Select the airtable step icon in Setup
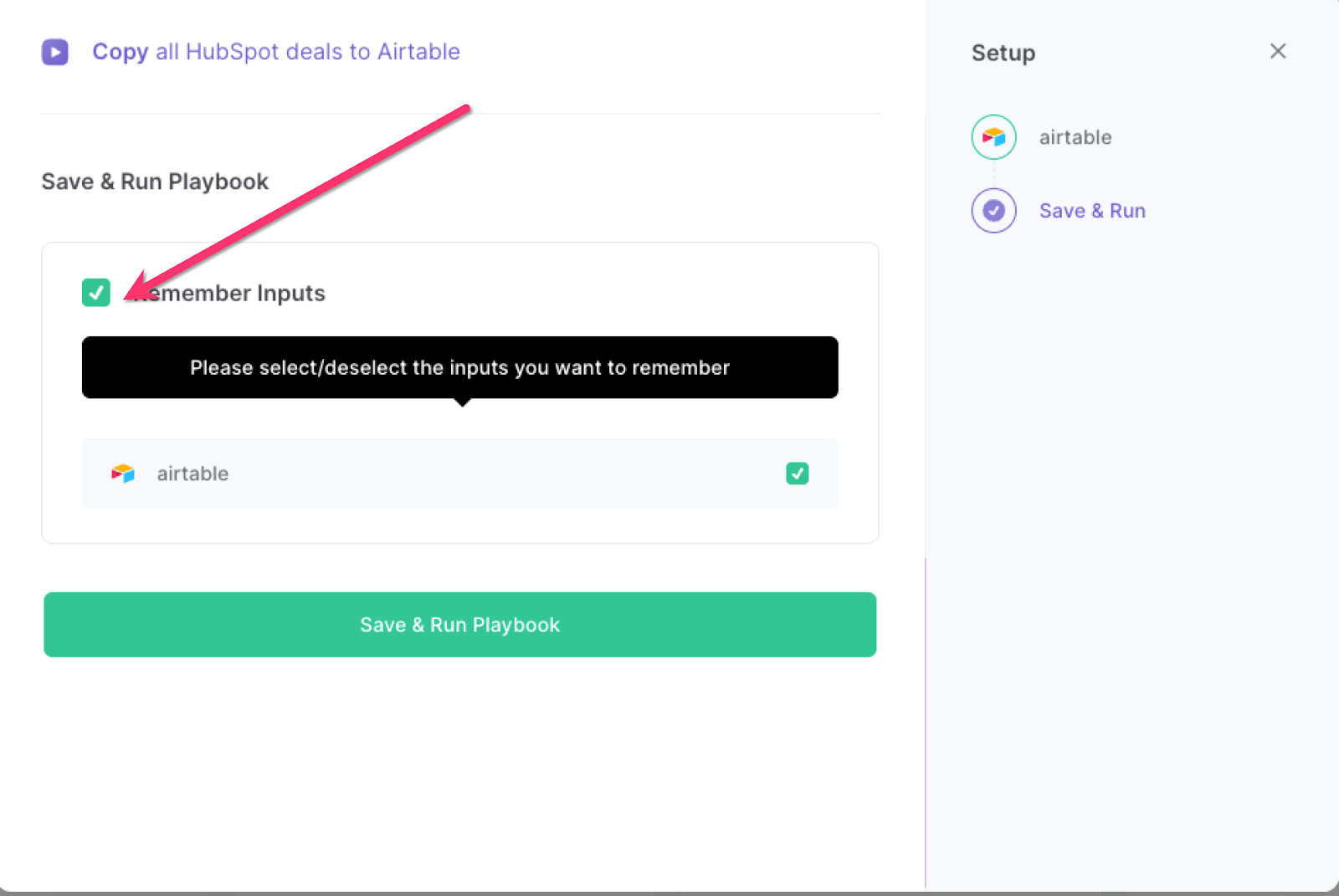1339x896 pixels. click(x=994, y=137)
